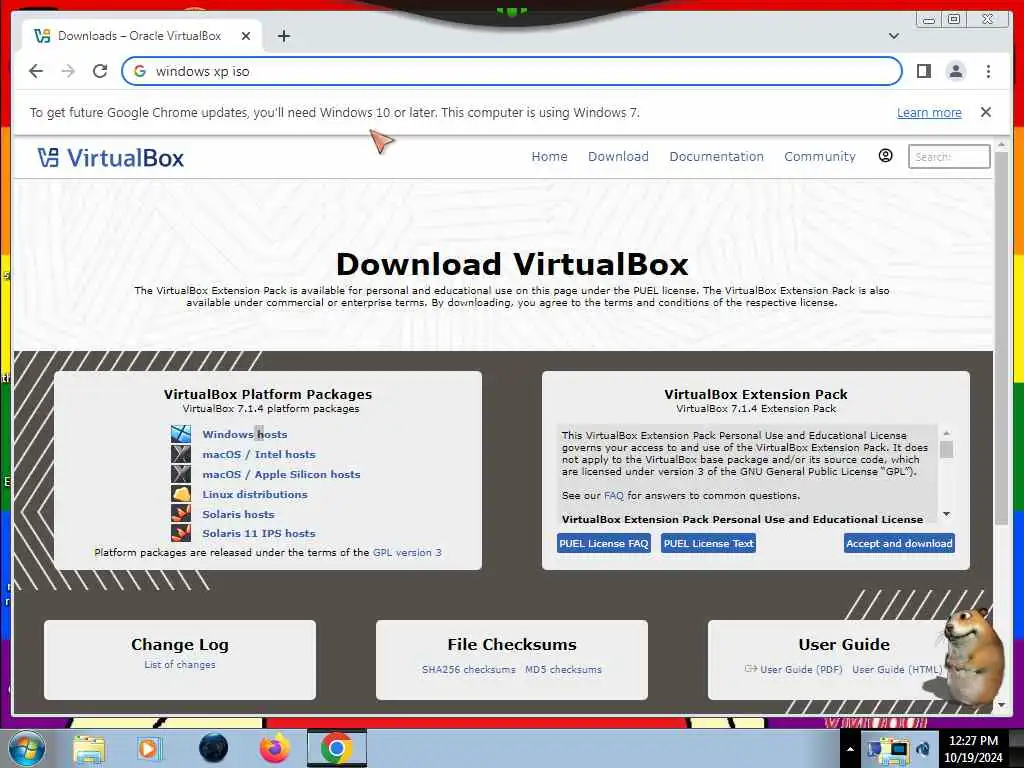Viewport: 1024px width, 768px height.
Task: Click the Solaris 11 IPS hosts icon
Action: coord(181,533)
